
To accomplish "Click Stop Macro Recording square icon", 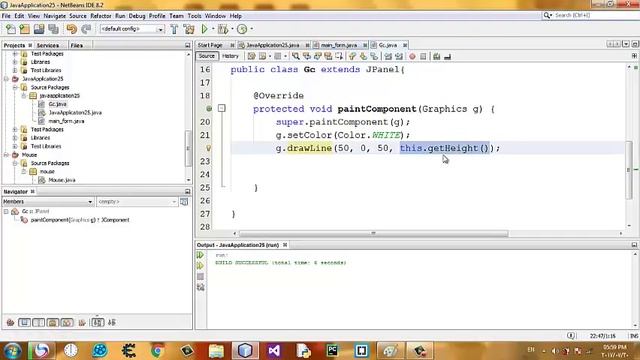I will click(x=423, y=56).
